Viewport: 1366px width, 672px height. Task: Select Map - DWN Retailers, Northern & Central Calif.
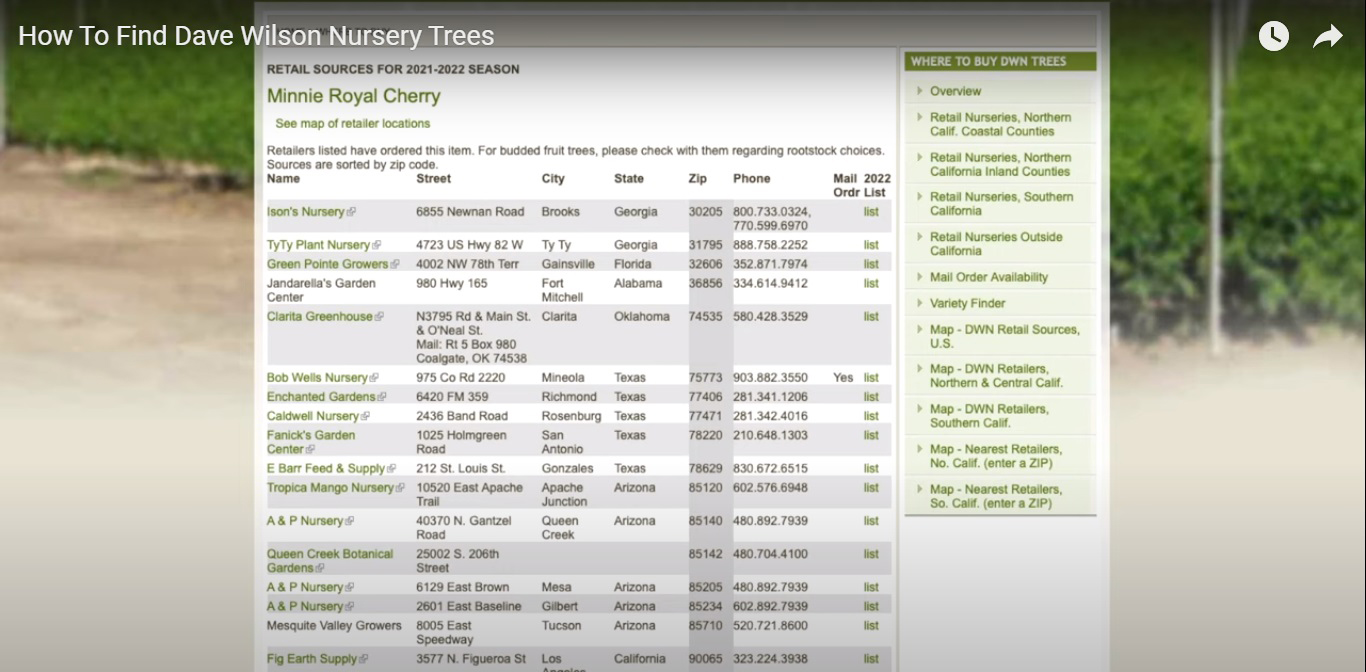pyautogui.click(x=996, y=376)
